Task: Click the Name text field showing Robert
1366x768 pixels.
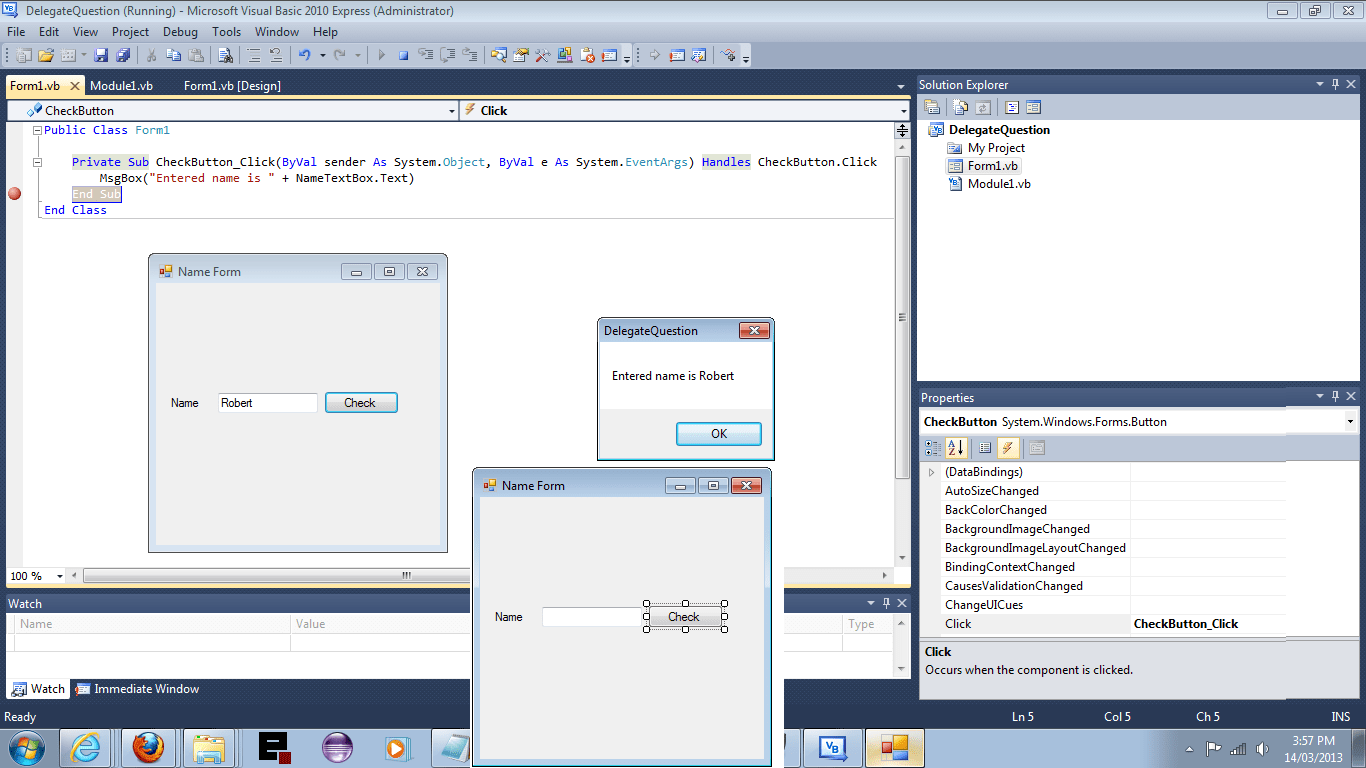Action: [267, 402]
